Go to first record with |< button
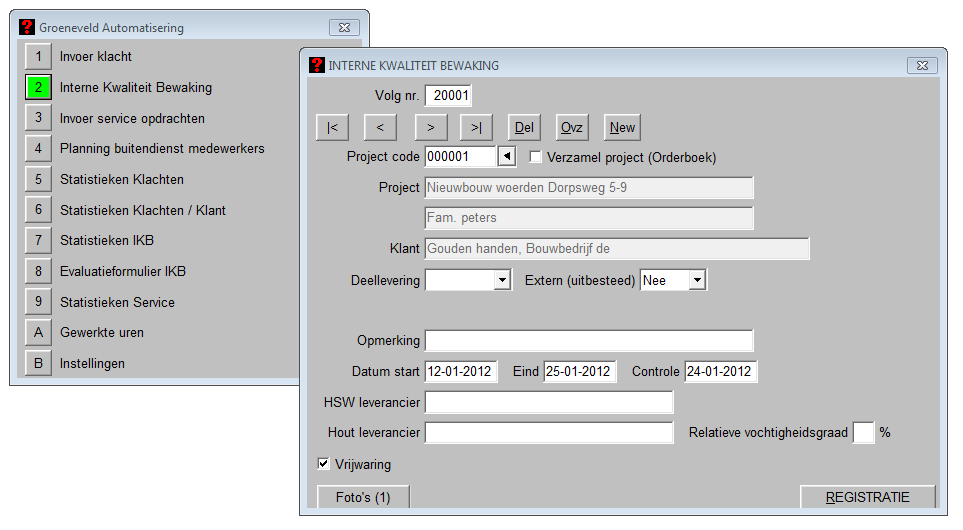The width and height of the screenshot is (963, 530). tap(332, 128)
